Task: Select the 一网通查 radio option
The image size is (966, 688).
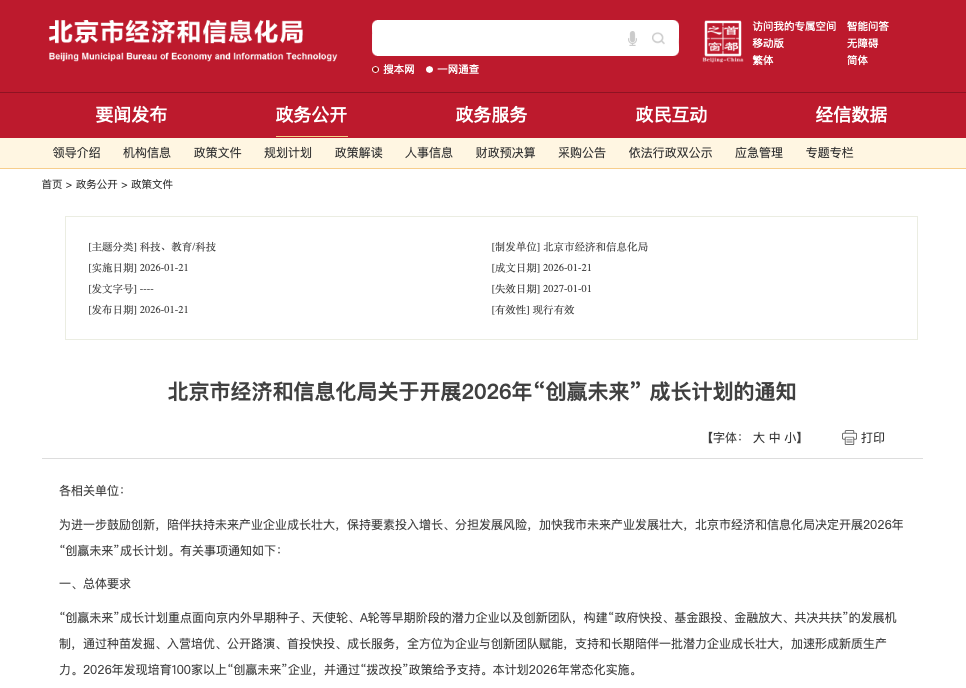Action: (x=430, y=69)
